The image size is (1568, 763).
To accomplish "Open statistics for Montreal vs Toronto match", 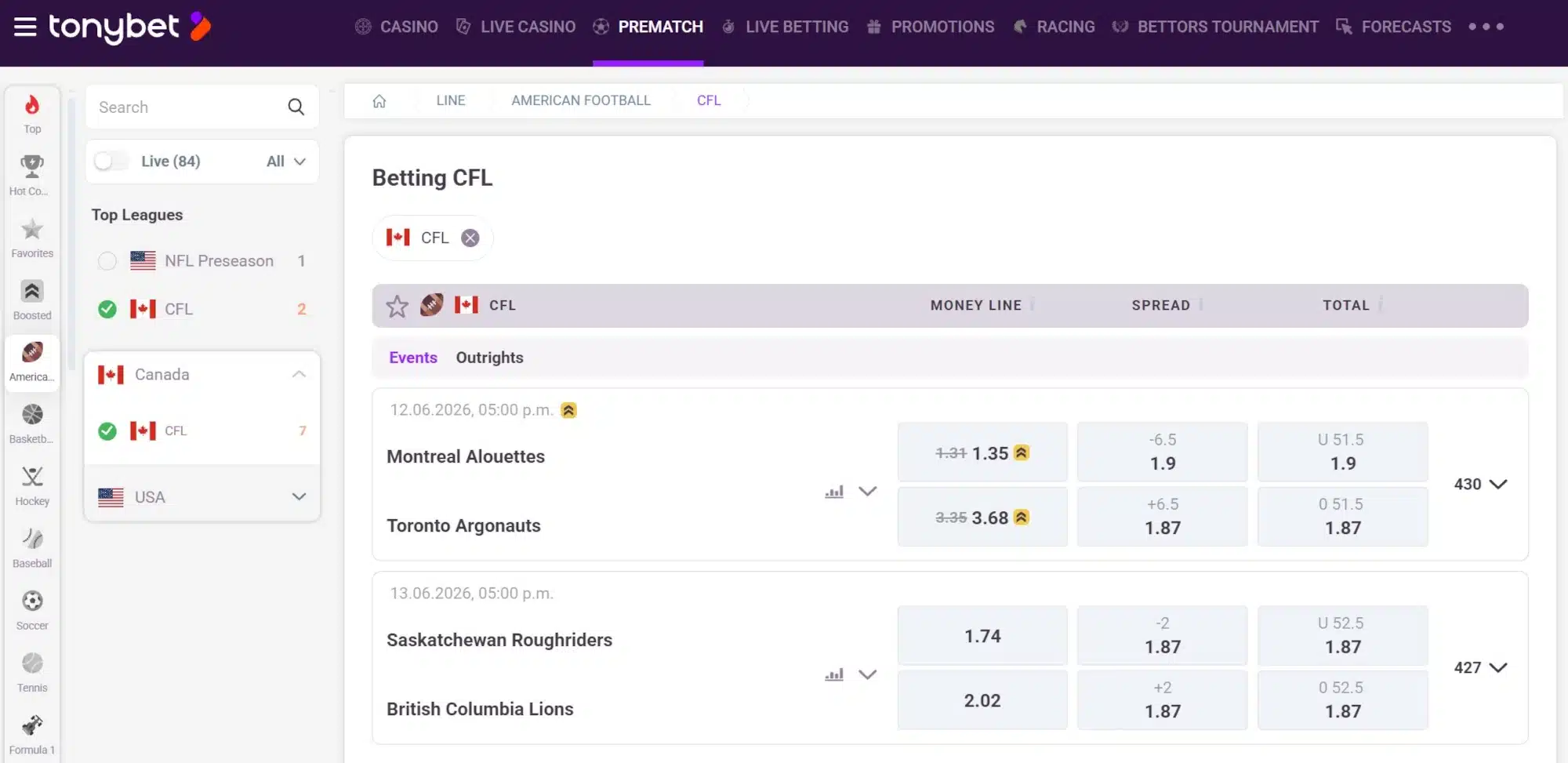I will click(x=834, y=492).
